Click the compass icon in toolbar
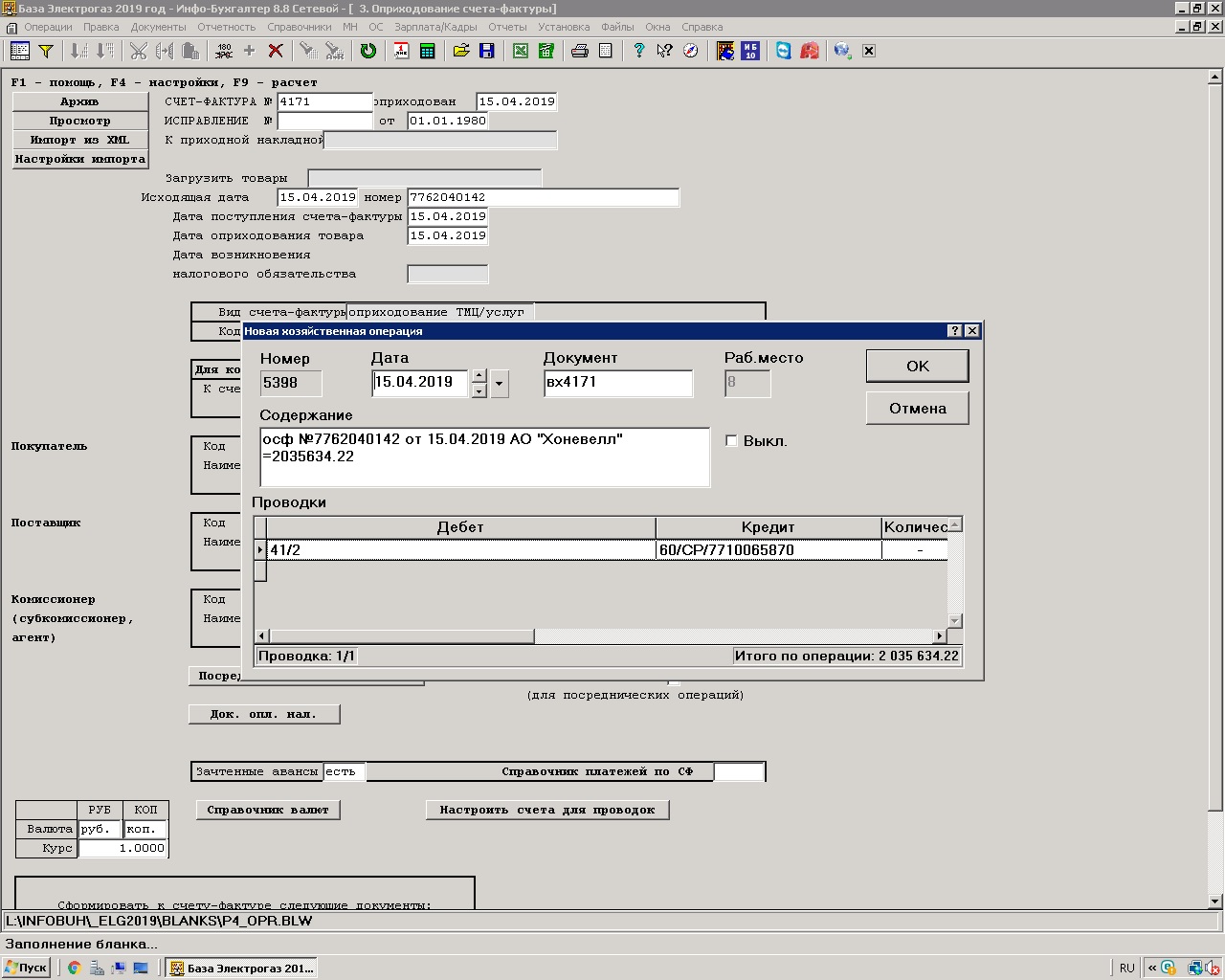Image resolution: width=1225 pixels, height=980 pixels. [691, 51]
